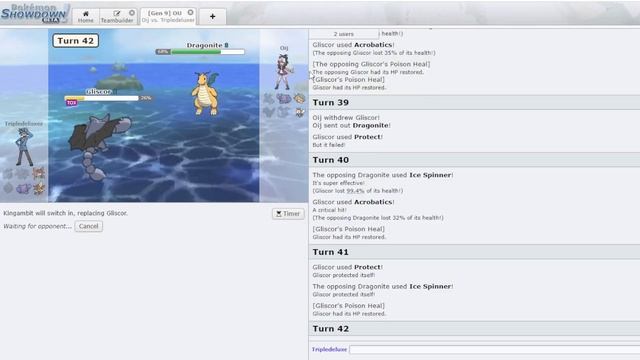Open a new room with the plus tab
The image size is (640, 360).
coord(213,17)
